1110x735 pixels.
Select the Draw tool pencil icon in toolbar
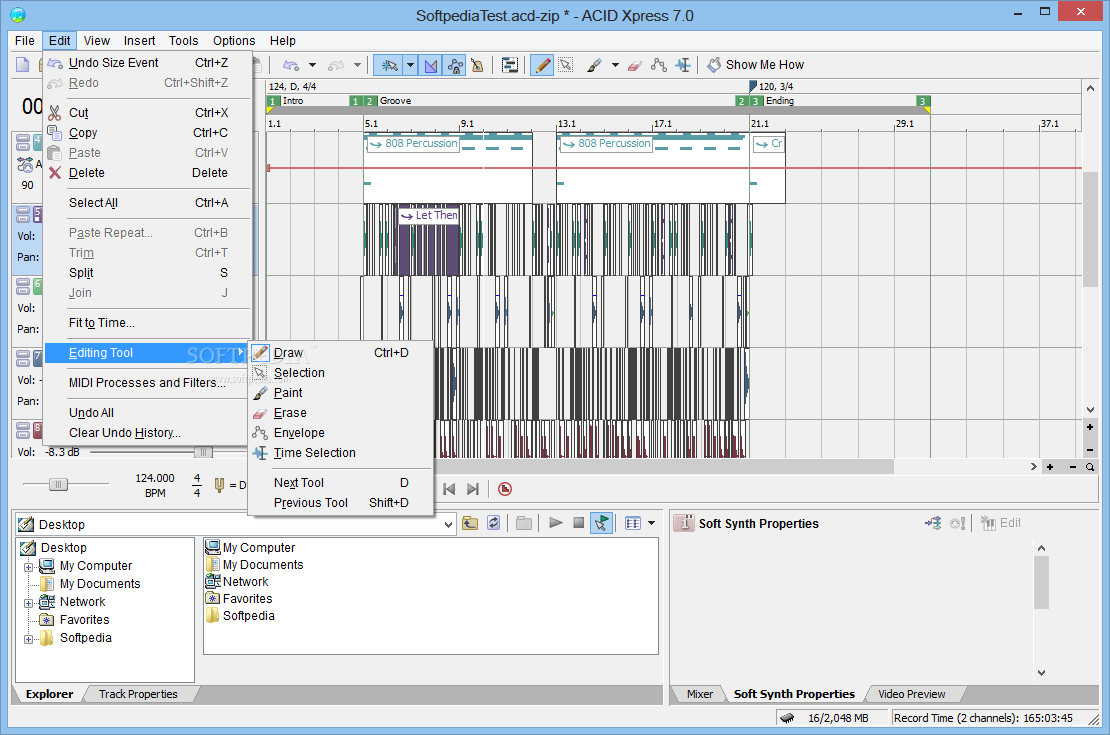[542, 65]
